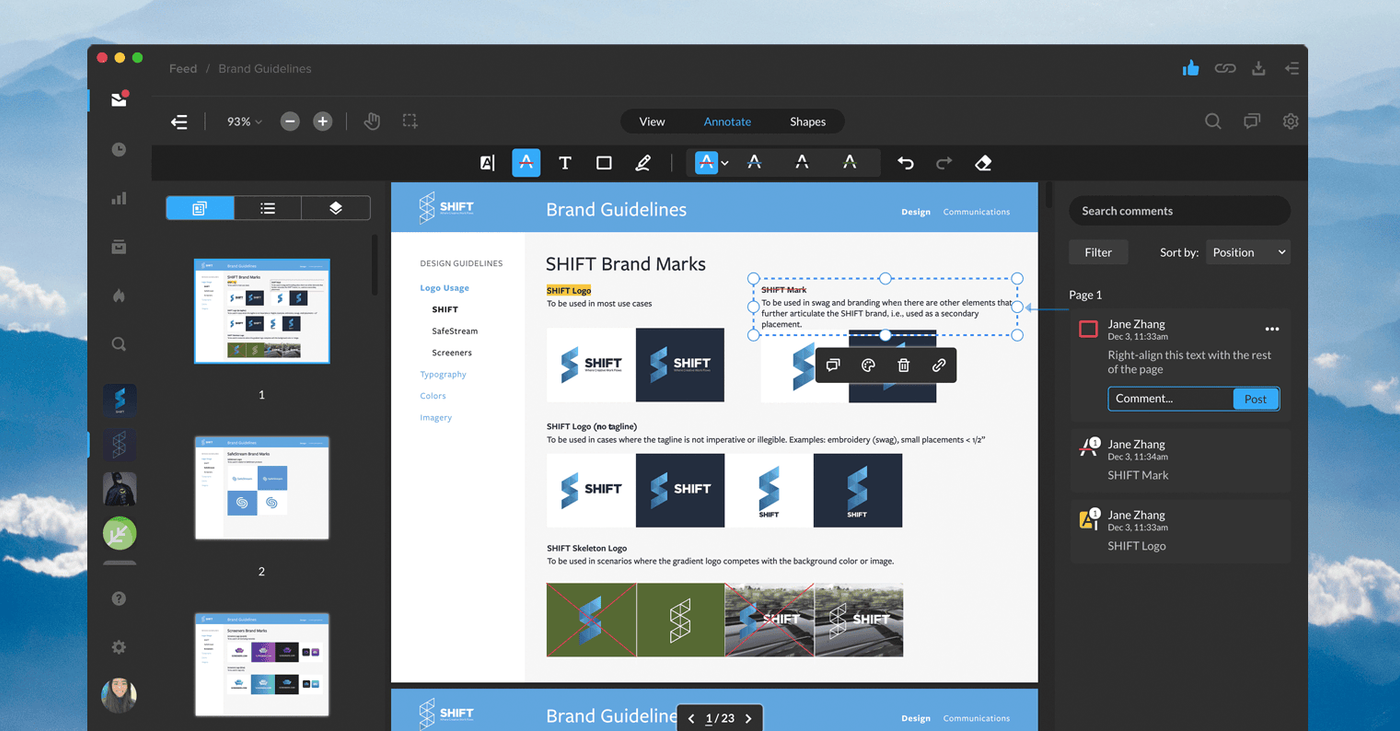Image resolution: width=1400 pixels, height=731 pixels.
Task: Select the freehand pen tool
Action: (x=643, y=163)
